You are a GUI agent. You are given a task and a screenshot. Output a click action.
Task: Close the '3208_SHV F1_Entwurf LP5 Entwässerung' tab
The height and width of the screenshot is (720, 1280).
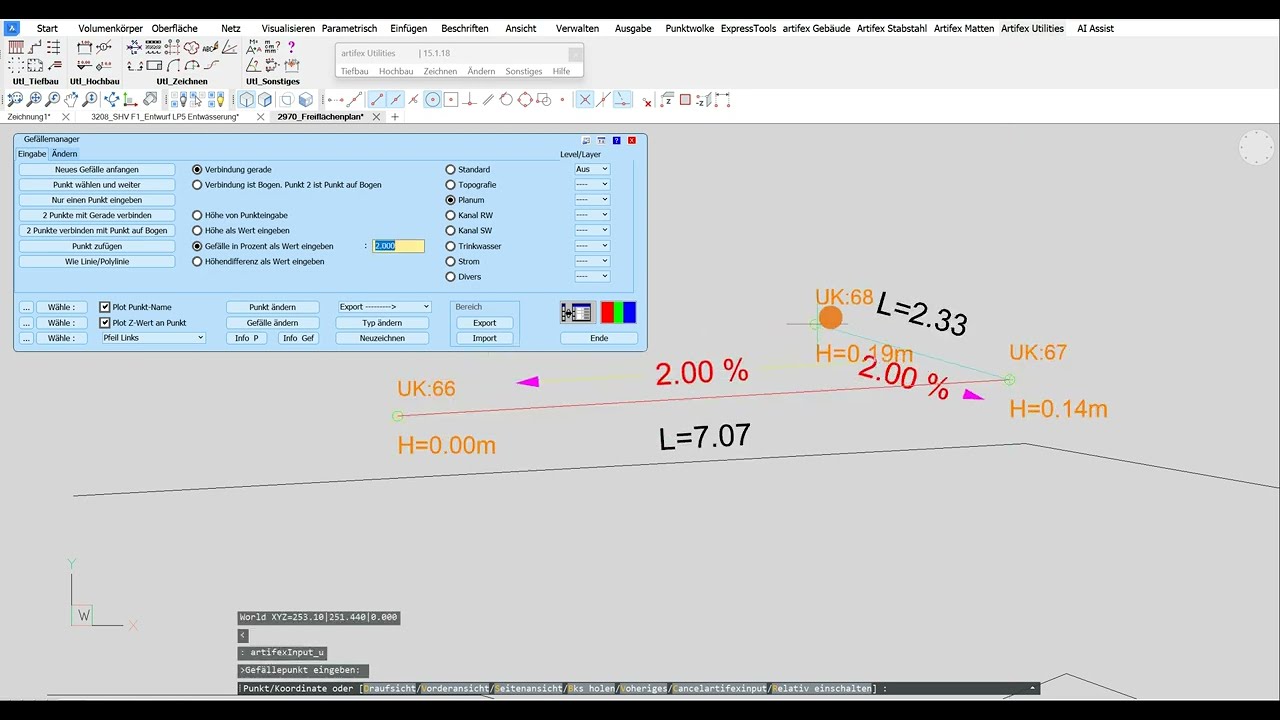coord(260,117)
